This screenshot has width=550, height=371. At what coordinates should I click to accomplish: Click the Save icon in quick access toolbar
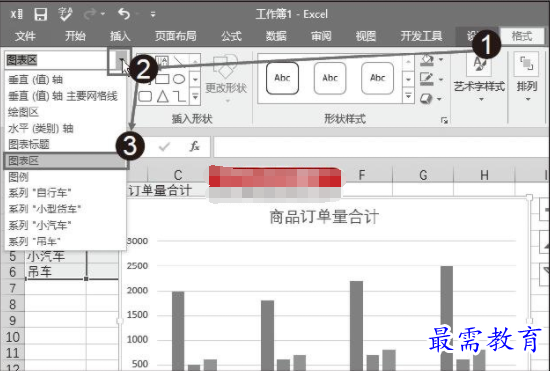click(40, 14)
